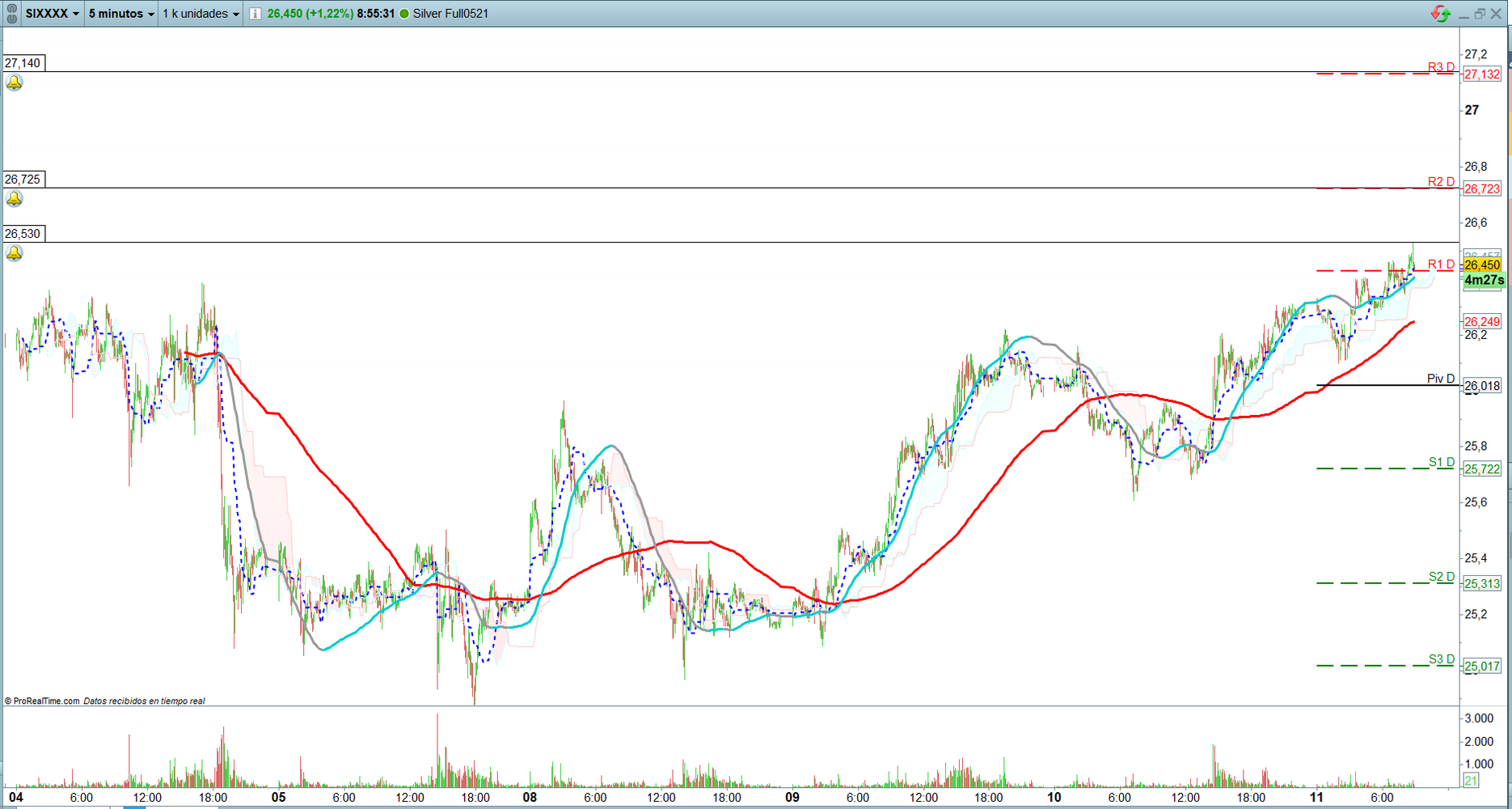
Task: Select the 27,140 alert price label
Action: pos(23,63)
